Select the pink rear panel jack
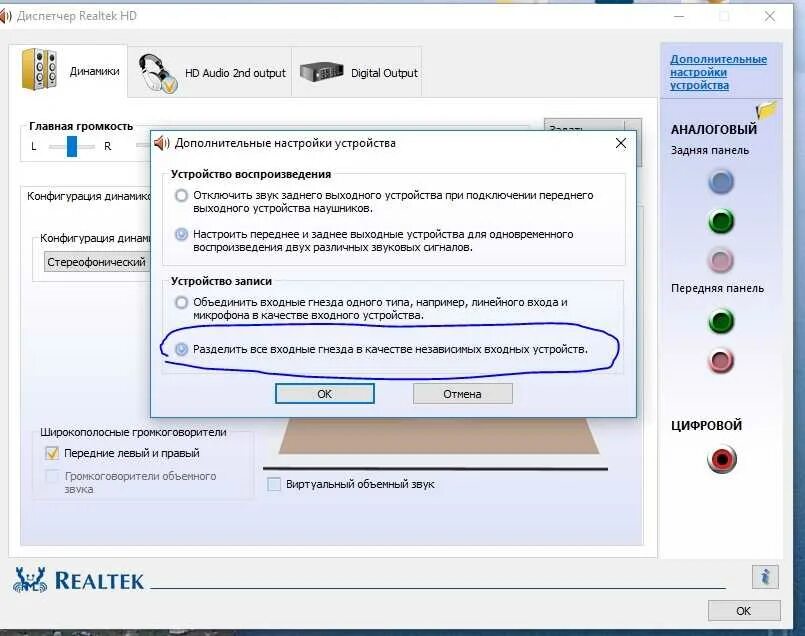 [721, 260]
